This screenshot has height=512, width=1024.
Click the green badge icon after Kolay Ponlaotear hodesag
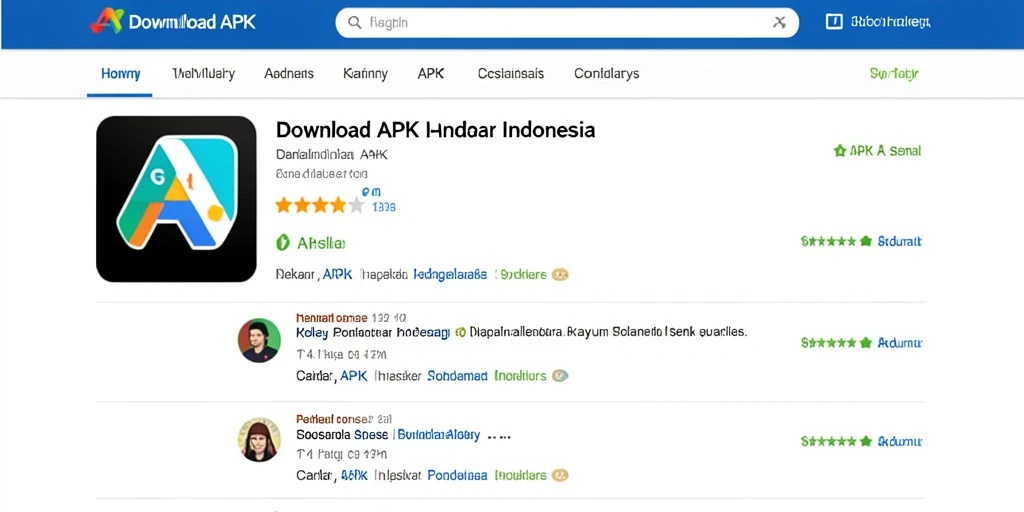(x=460, y=332)
